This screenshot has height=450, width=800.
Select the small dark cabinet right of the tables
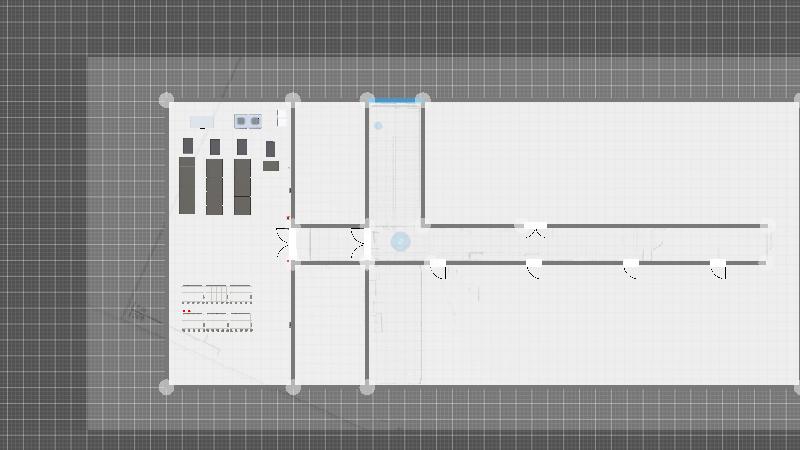tap(271, 166)
